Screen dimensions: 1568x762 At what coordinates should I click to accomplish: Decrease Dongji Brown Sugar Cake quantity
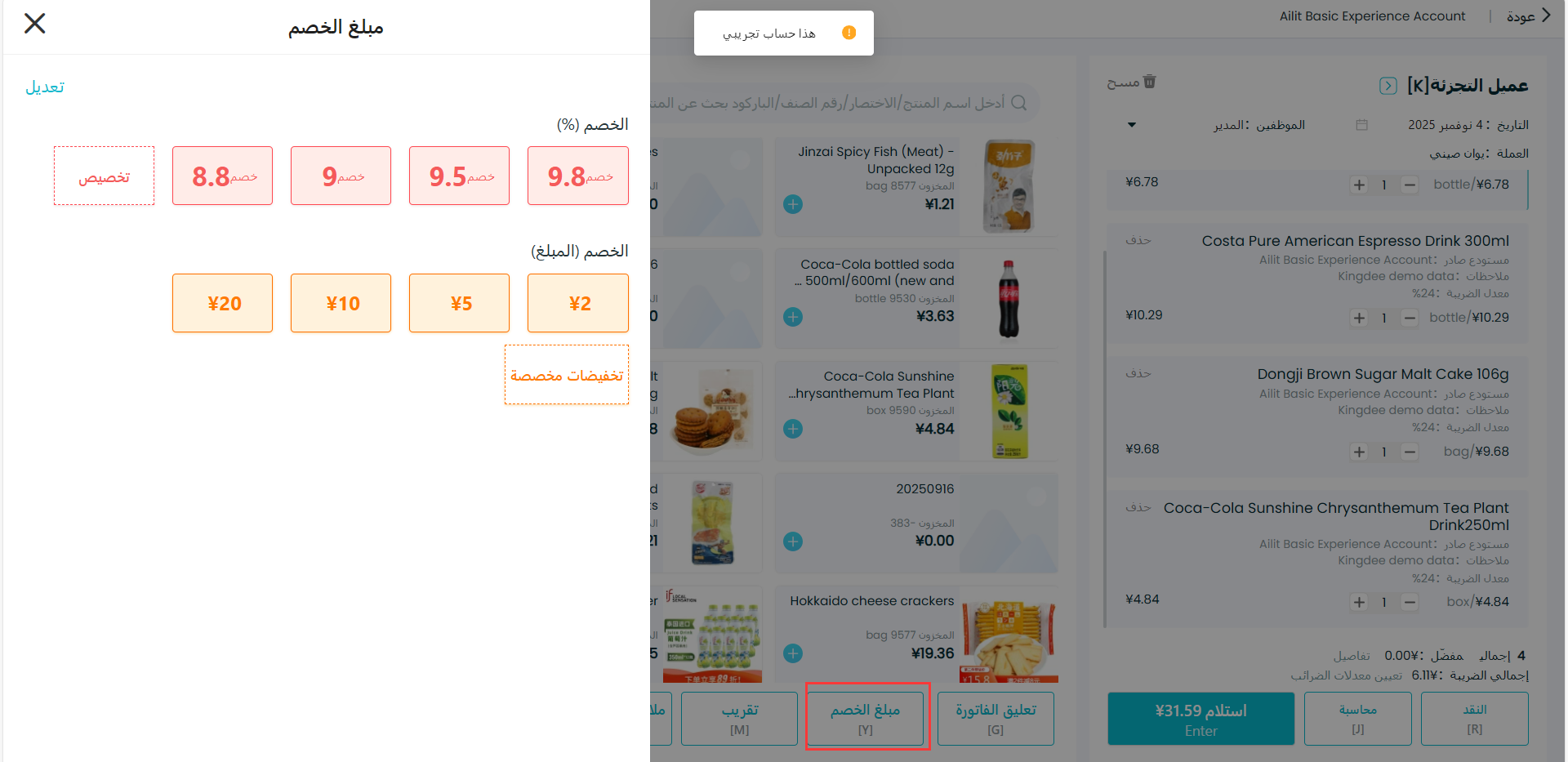tap(1410, 452)
